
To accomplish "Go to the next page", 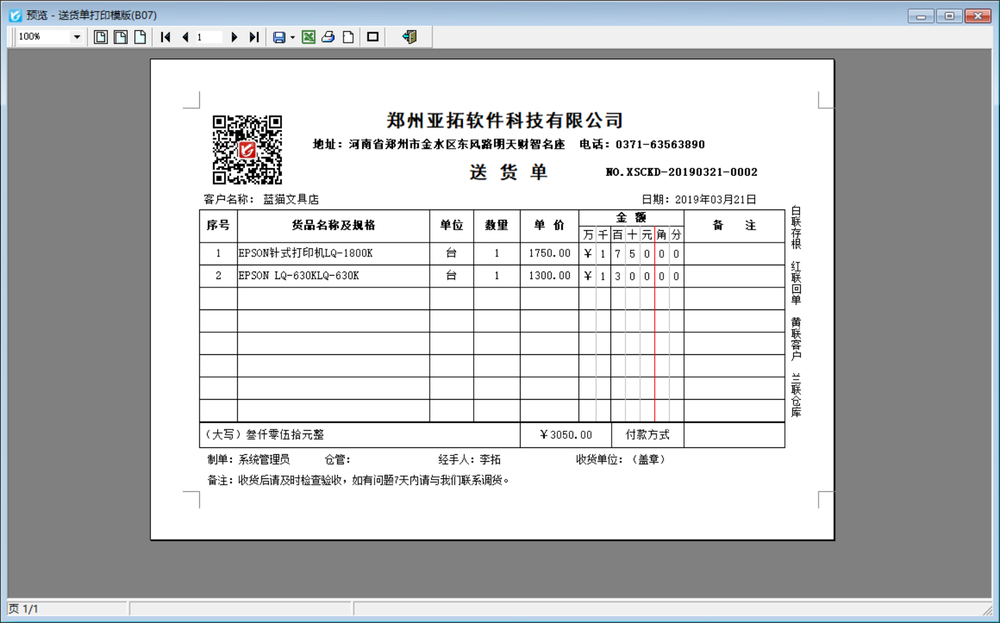I will coord(235,37).
